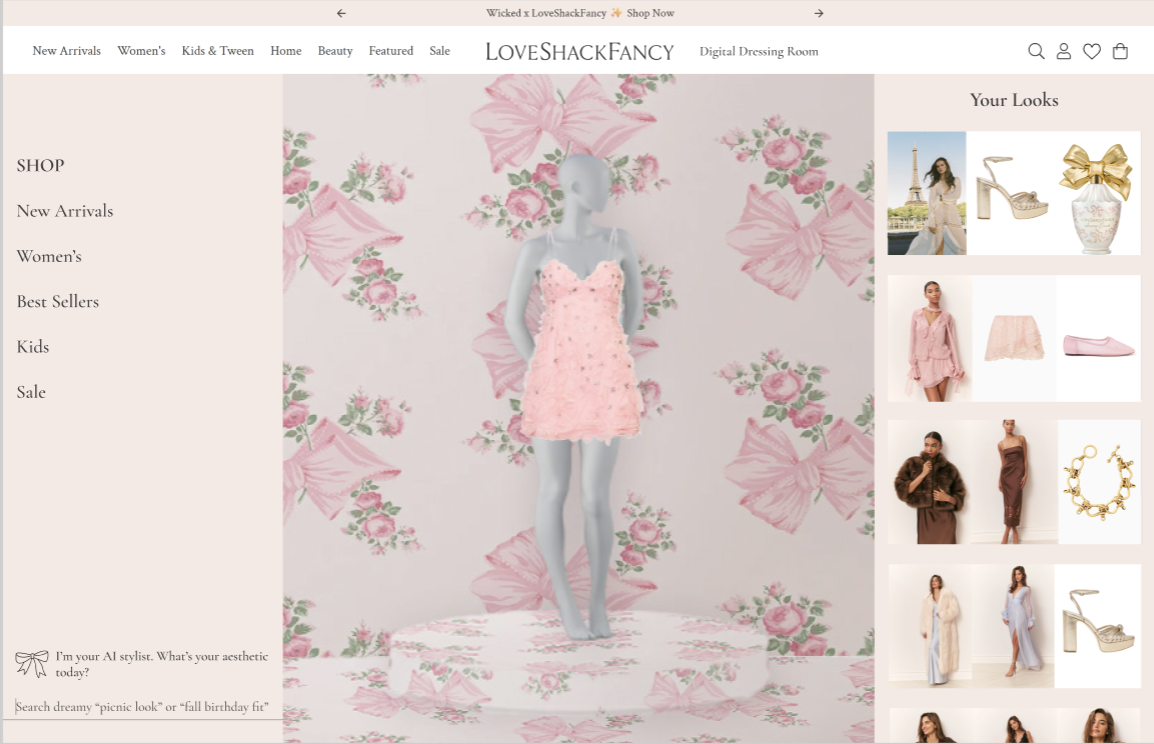Open the search magnifier icon

coord(1036,51)
